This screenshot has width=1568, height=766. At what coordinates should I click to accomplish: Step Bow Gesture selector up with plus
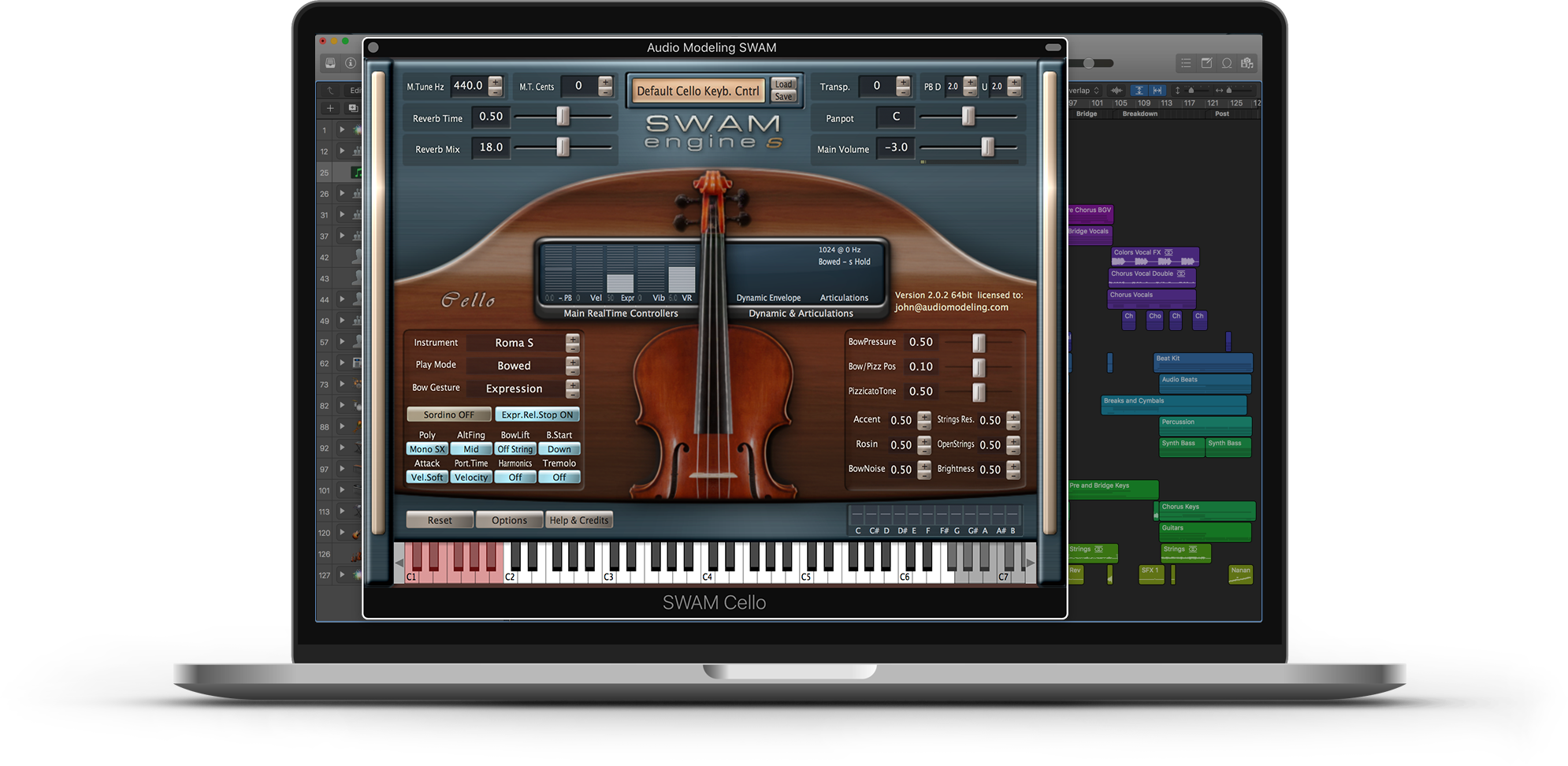tap(573, 385)
